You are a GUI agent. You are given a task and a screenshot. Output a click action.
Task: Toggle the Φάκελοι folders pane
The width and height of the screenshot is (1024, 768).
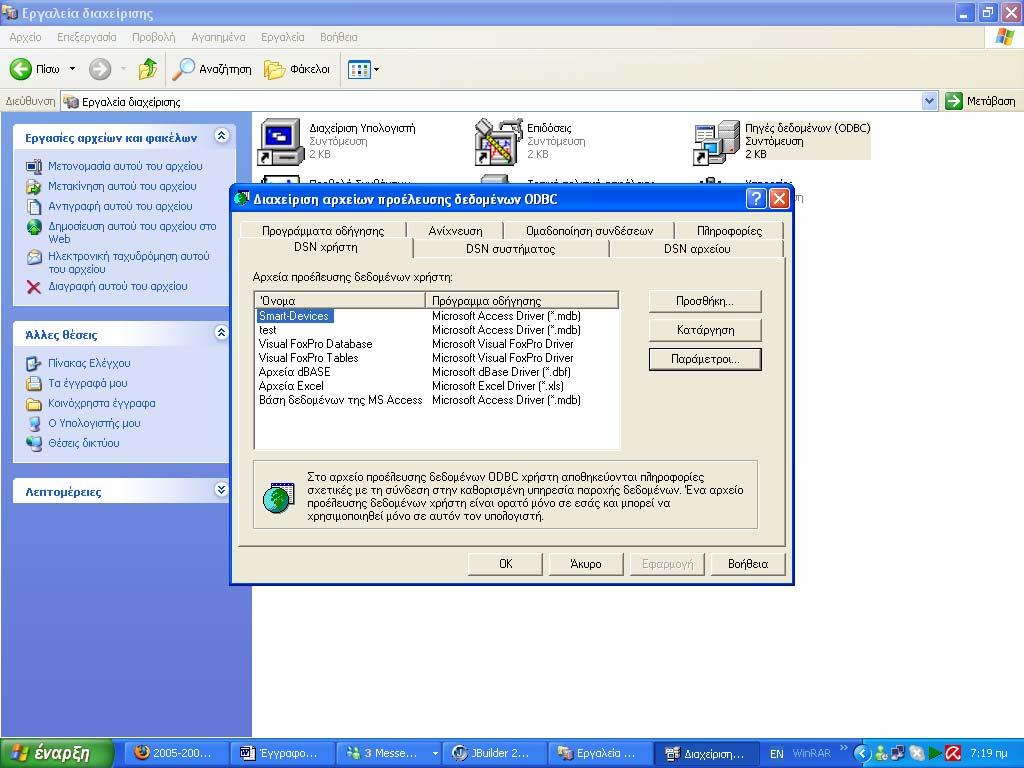[x=297, y=69]
